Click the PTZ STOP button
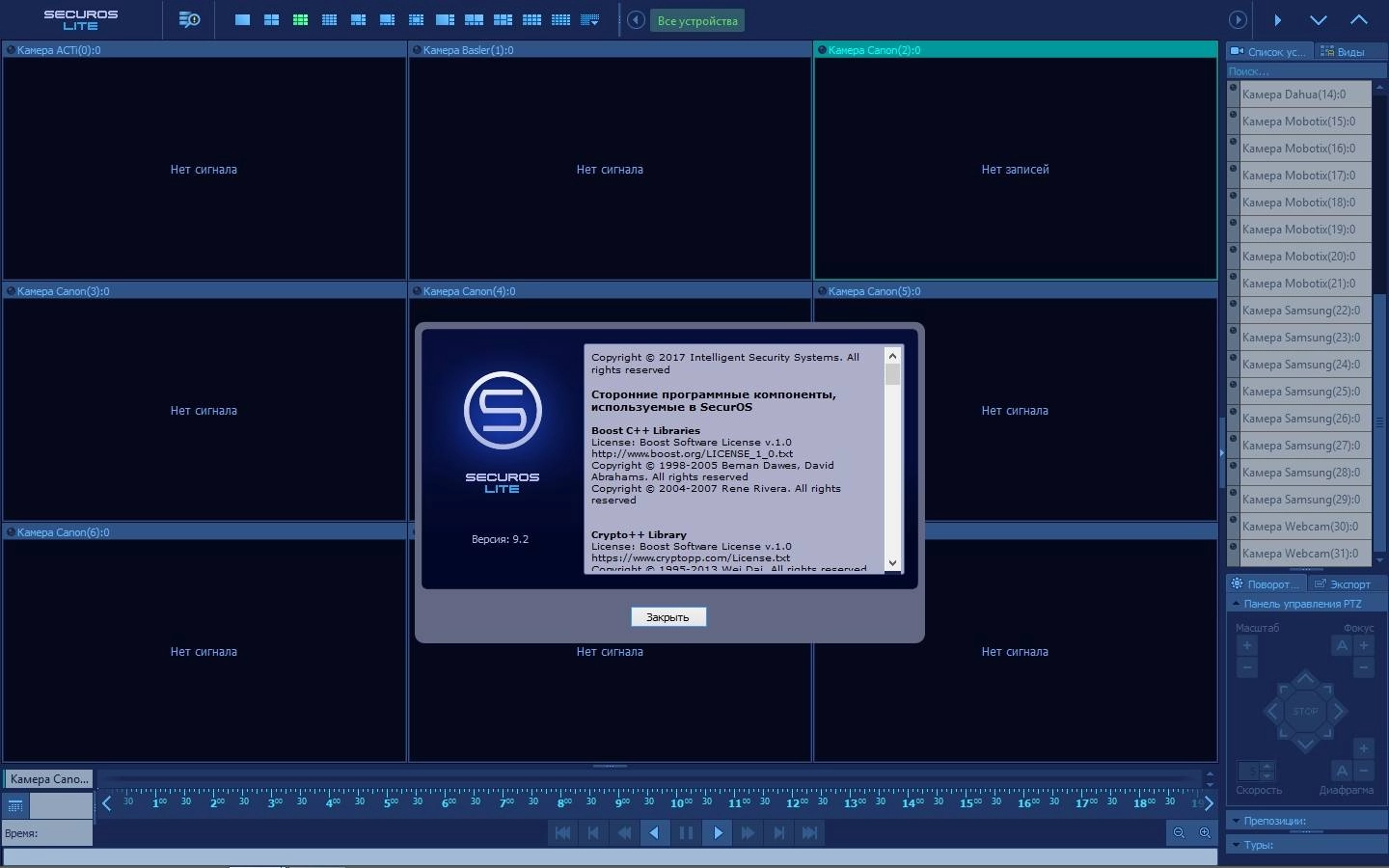The image size is (1389, 868). click(1305, 712)
